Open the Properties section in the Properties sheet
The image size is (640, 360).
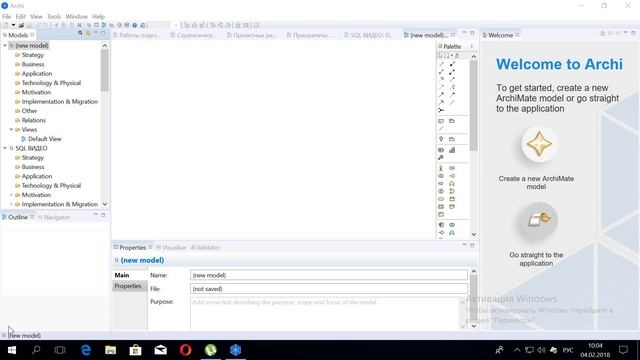click(x=128, y=286)
